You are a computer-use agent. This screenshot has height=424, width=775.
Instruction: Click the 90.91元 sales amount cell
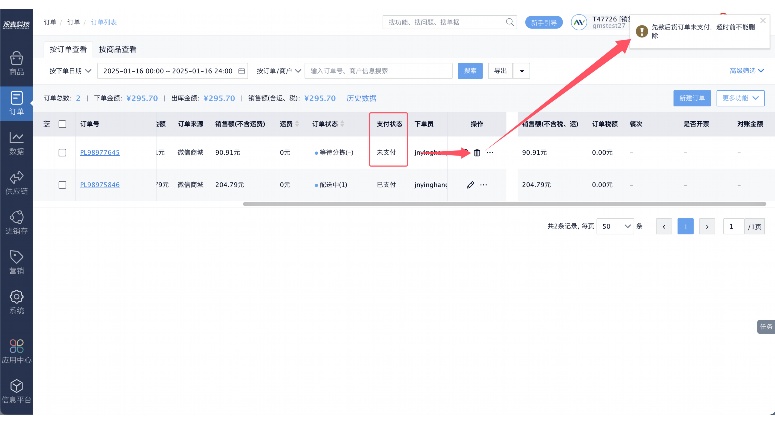click(x=227, y=153)
